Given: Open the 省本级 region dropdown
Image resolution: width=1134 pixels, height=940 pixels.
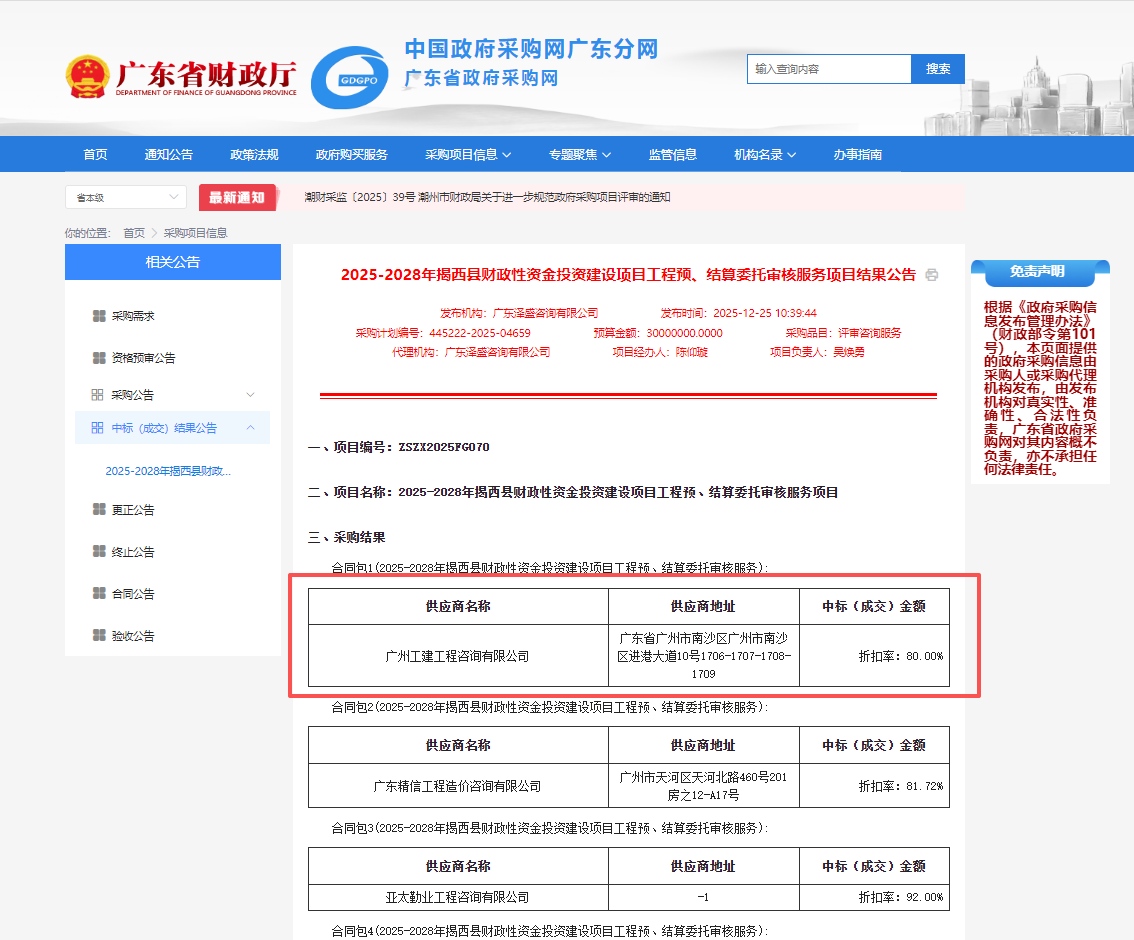Looking at the screenshot, I should click(x=126, y=198).
